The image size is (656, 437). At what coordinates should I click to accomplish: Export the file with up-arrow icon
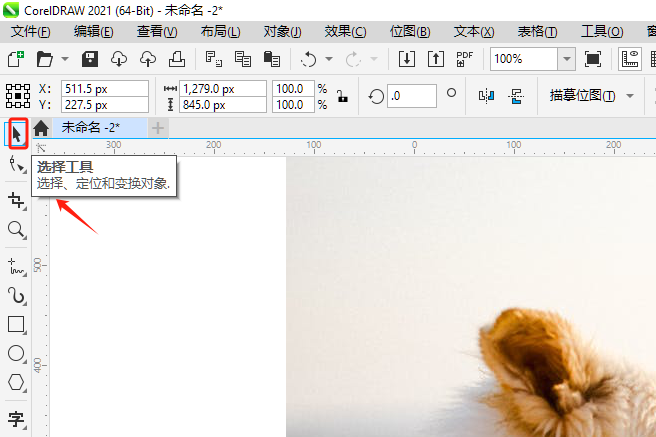pos(436,59)
